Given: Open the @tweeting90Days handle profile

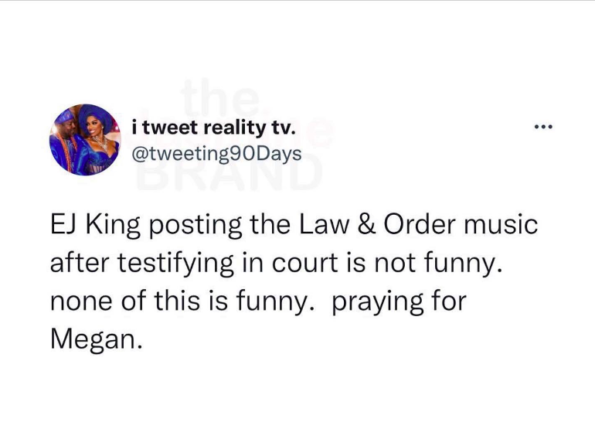Looking at the screenshot, I should pyautogui.click(x=217, y=154).
